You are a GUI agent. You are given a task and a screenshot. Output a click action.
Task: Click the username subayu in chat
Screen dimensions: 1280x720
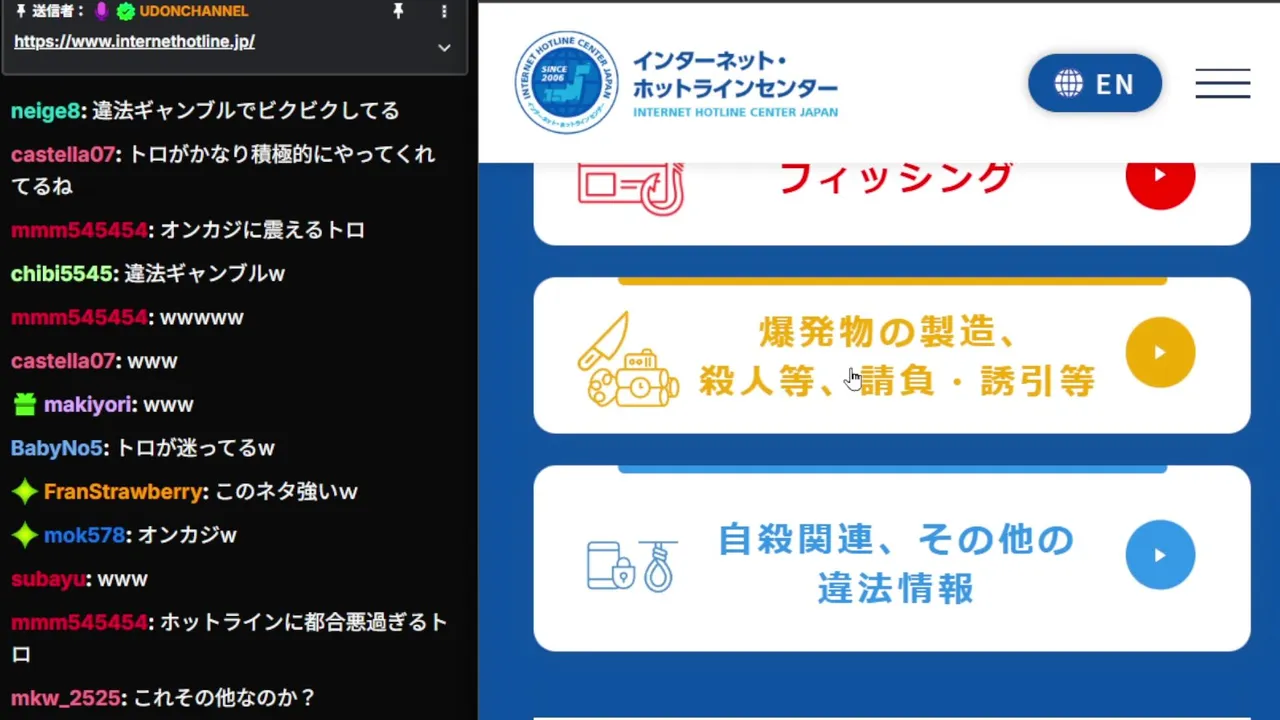tap(48, 580)
